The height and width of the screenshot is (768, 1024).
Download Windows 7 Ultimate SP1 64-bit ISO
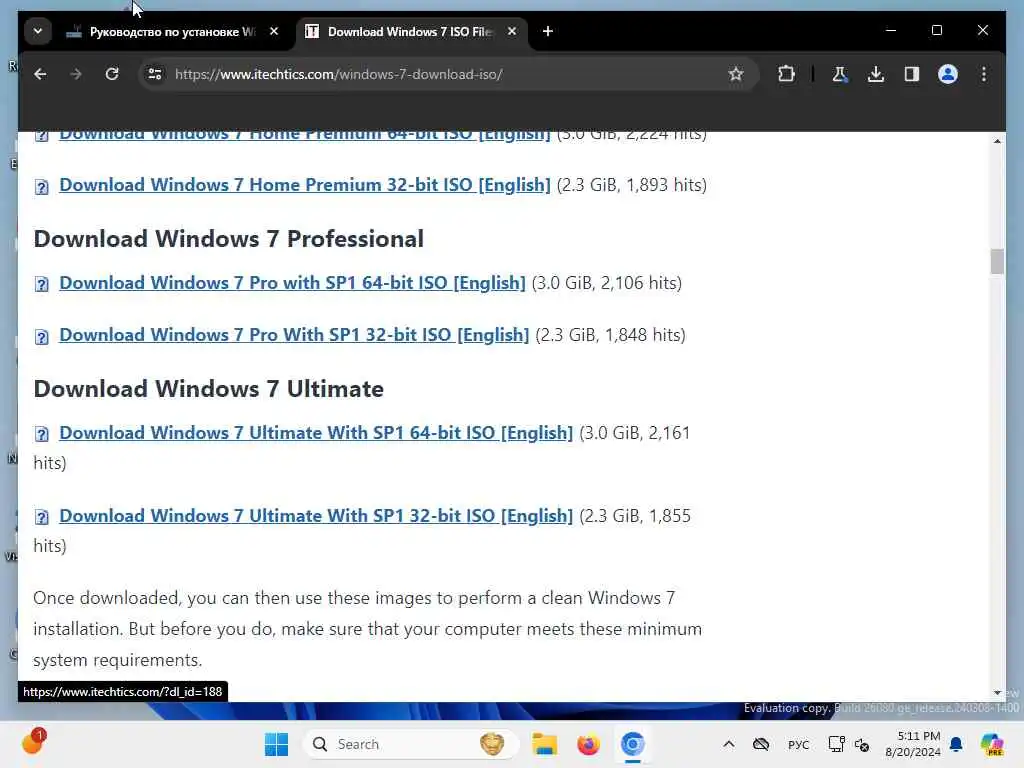coord(316,433)
